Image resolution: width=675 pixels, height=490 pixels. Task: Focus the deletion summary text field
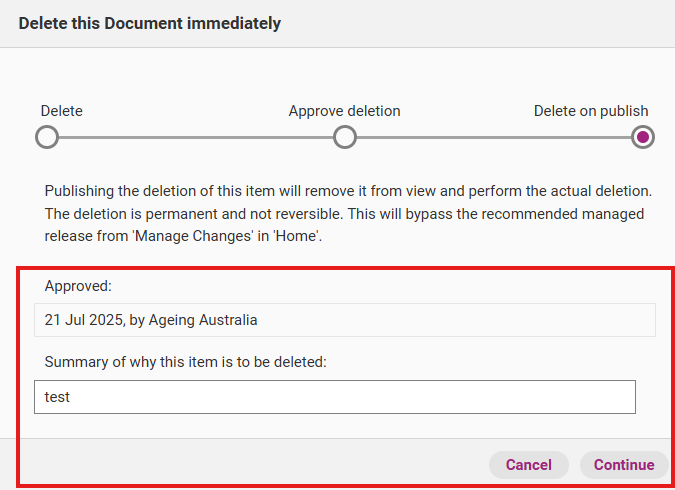335,397
